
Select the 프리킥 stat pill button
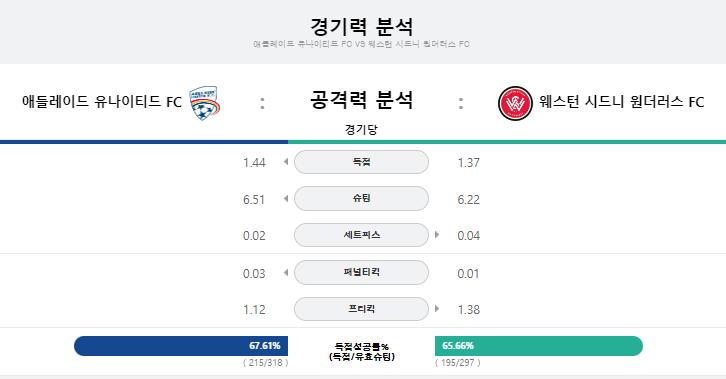point(361,309)
